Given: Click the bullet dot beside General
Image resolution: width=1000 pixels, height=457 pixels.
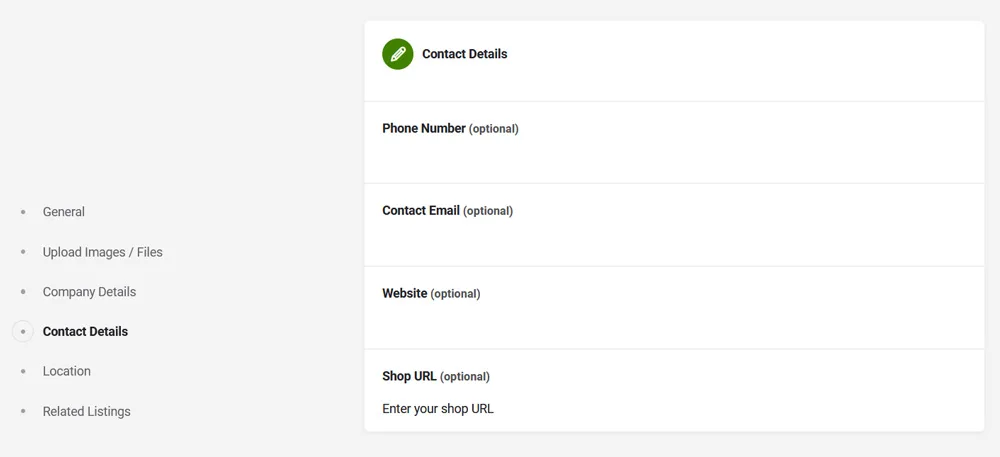Looking at the screenshot, I should [x=23, y=212].
